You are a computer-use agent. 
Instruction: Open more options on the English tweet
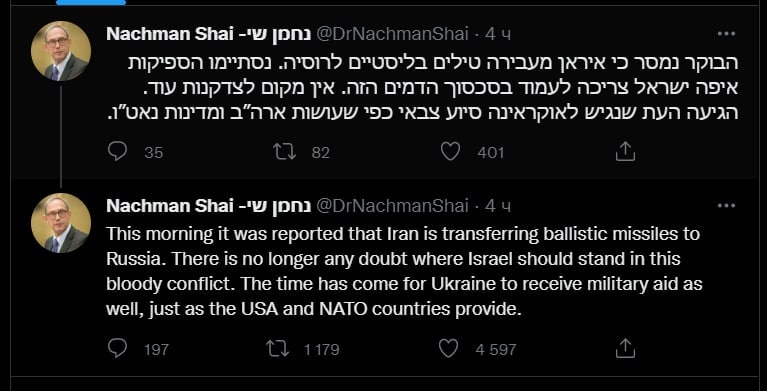[x=726, y=206]
